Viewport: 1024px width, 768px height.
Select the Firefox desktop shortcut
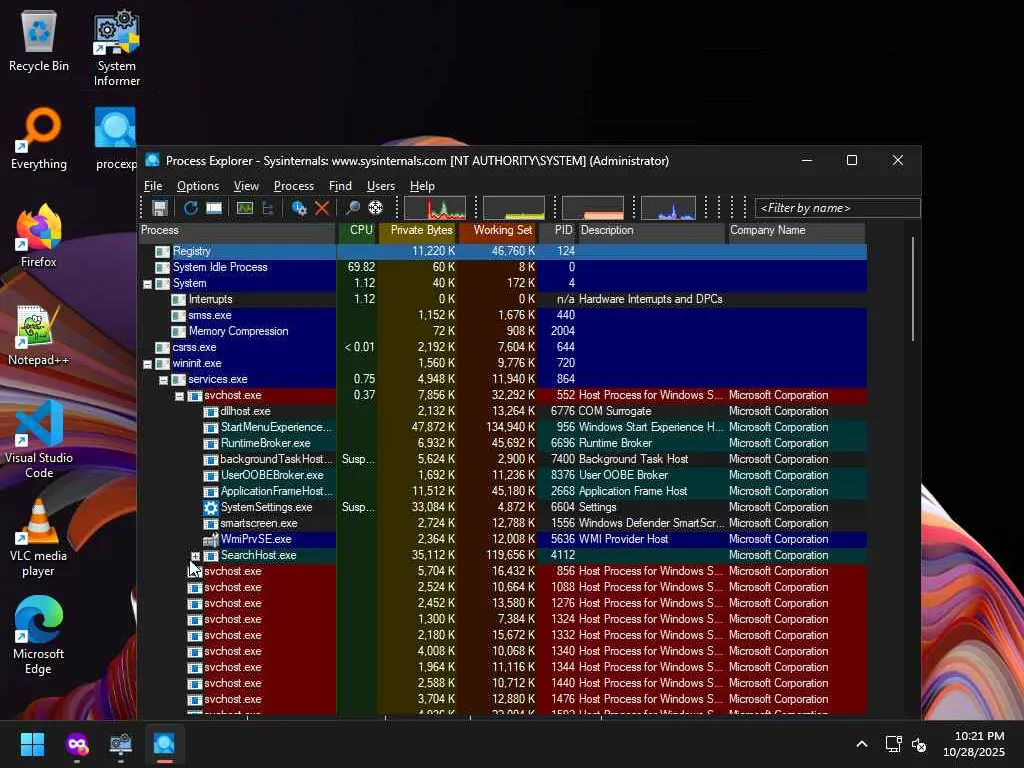tap(39, 236)
